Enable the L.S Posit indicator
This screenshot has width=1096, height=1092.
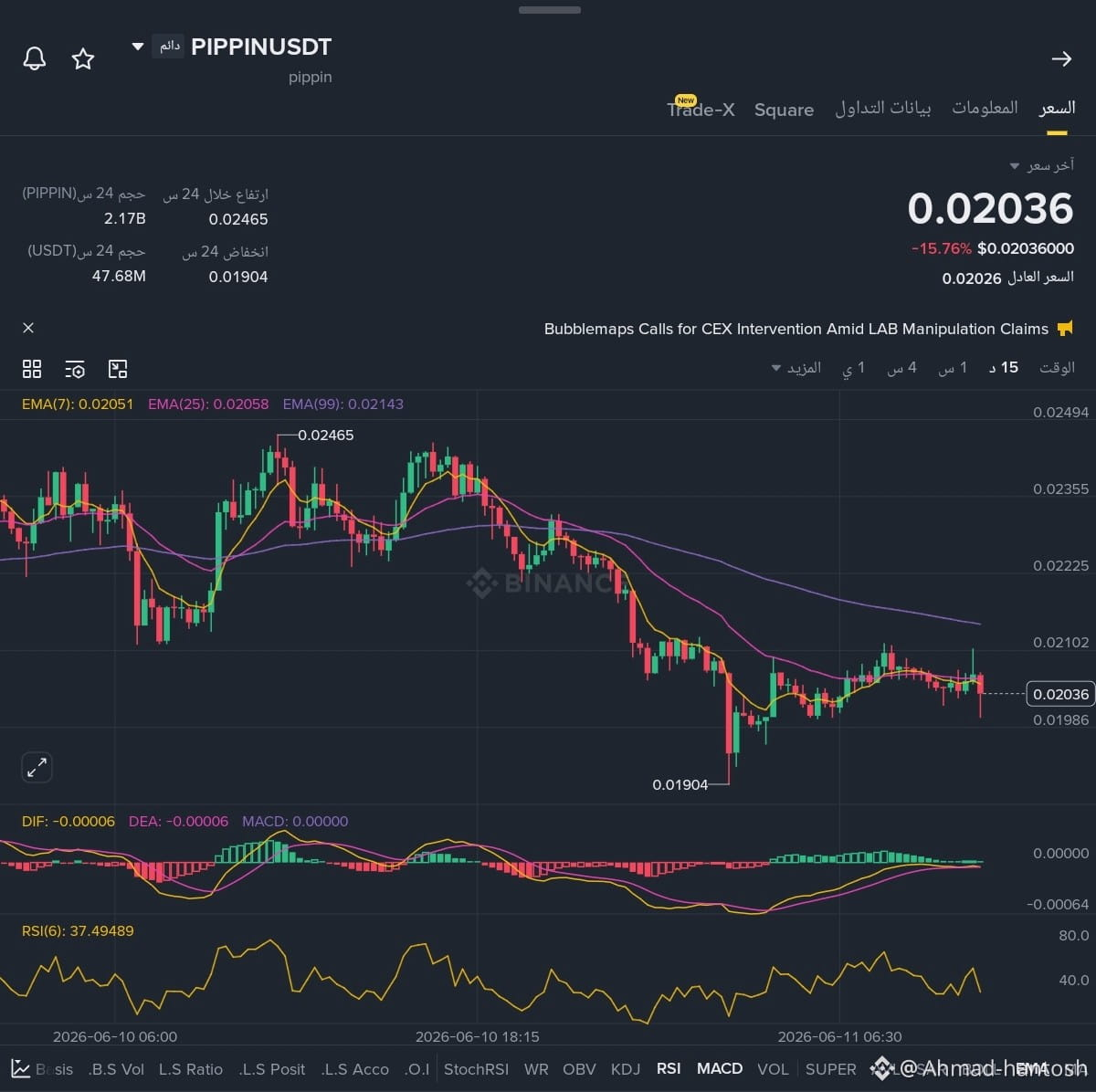pos(272,1069)
